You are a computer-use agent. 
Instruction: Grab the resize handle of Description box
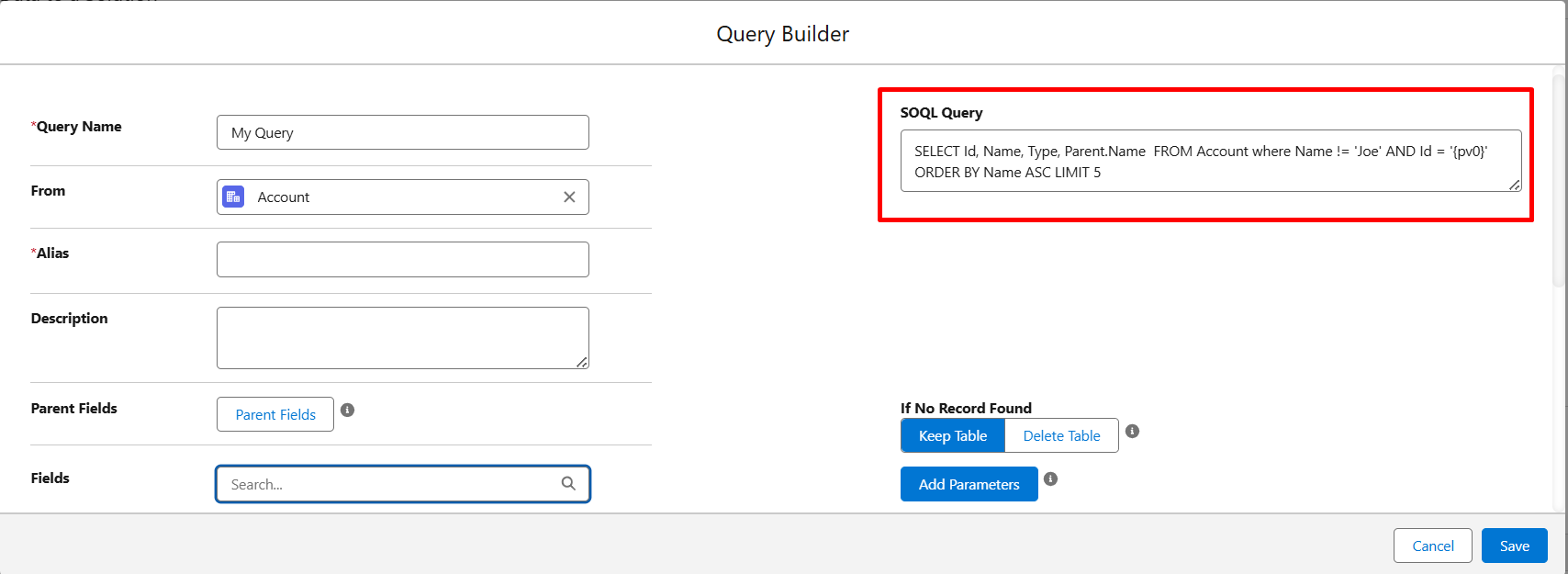click(x=582, y=363)
